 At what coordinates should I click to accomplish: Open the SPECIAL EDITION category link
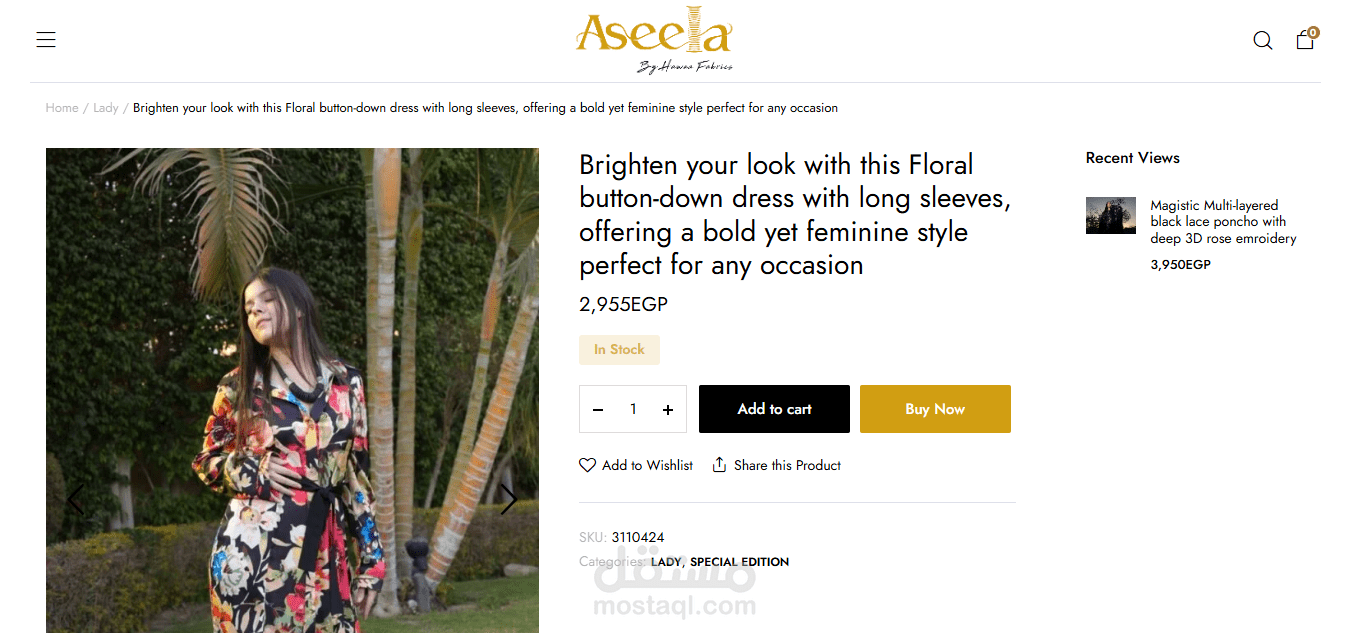coord(739,562)
